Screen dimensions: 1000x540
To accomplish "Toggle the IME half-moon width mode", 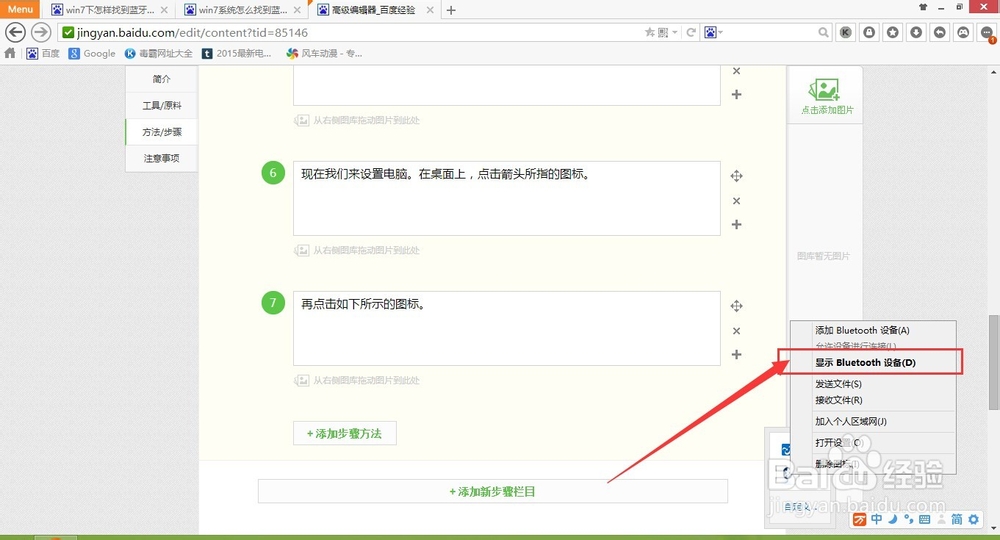I will [893, 520].
